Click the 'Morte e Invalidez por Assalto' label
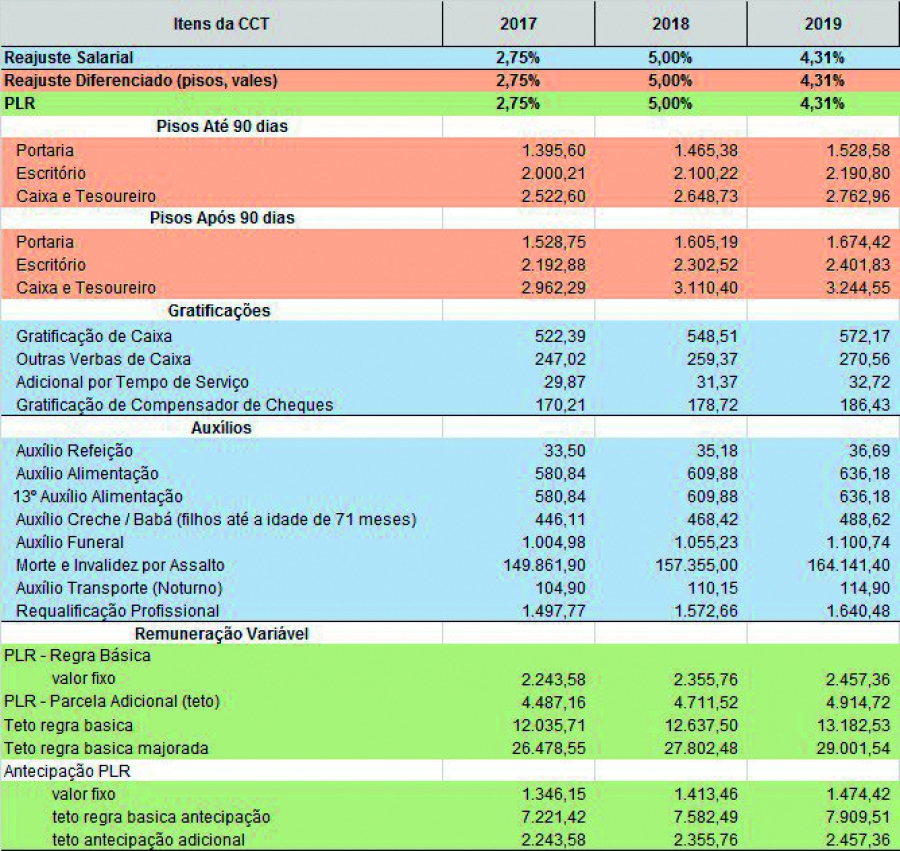The image size is (900, 851). 120,566
